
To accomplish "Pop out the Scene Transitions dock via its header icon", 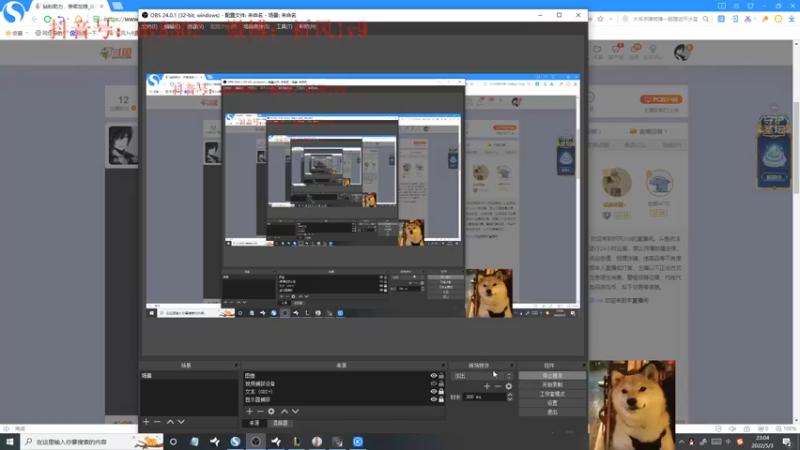I will [x=511, y=365].
